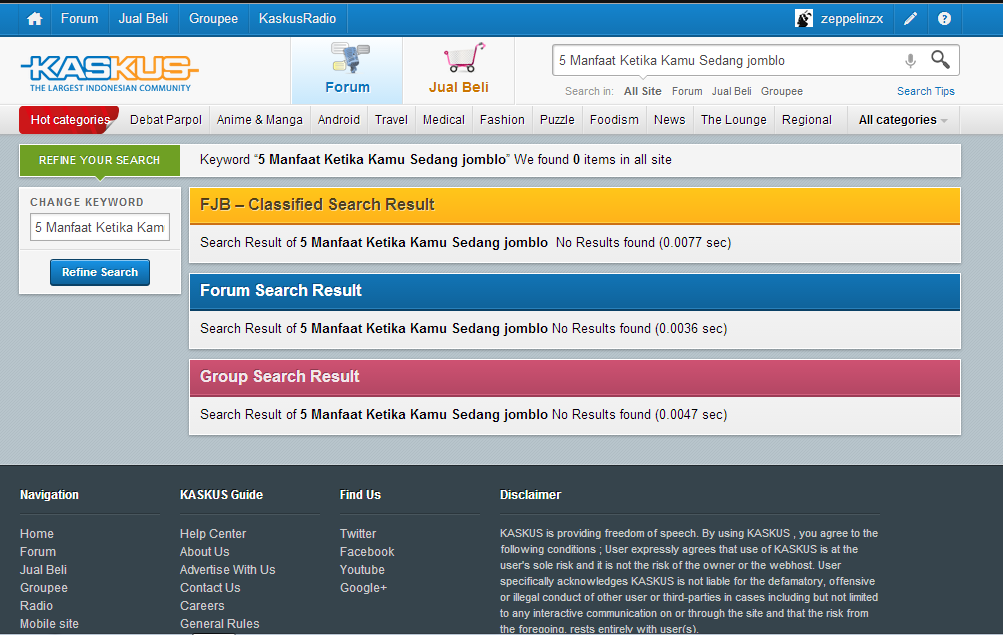
Task: Go to the Kaskus home icon
Action: 35,19
